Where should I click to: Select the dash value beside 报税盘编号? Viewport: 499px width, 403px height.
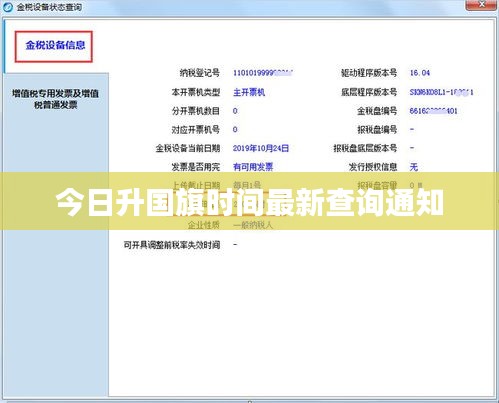pyautogui.click(x=412, y=129)
